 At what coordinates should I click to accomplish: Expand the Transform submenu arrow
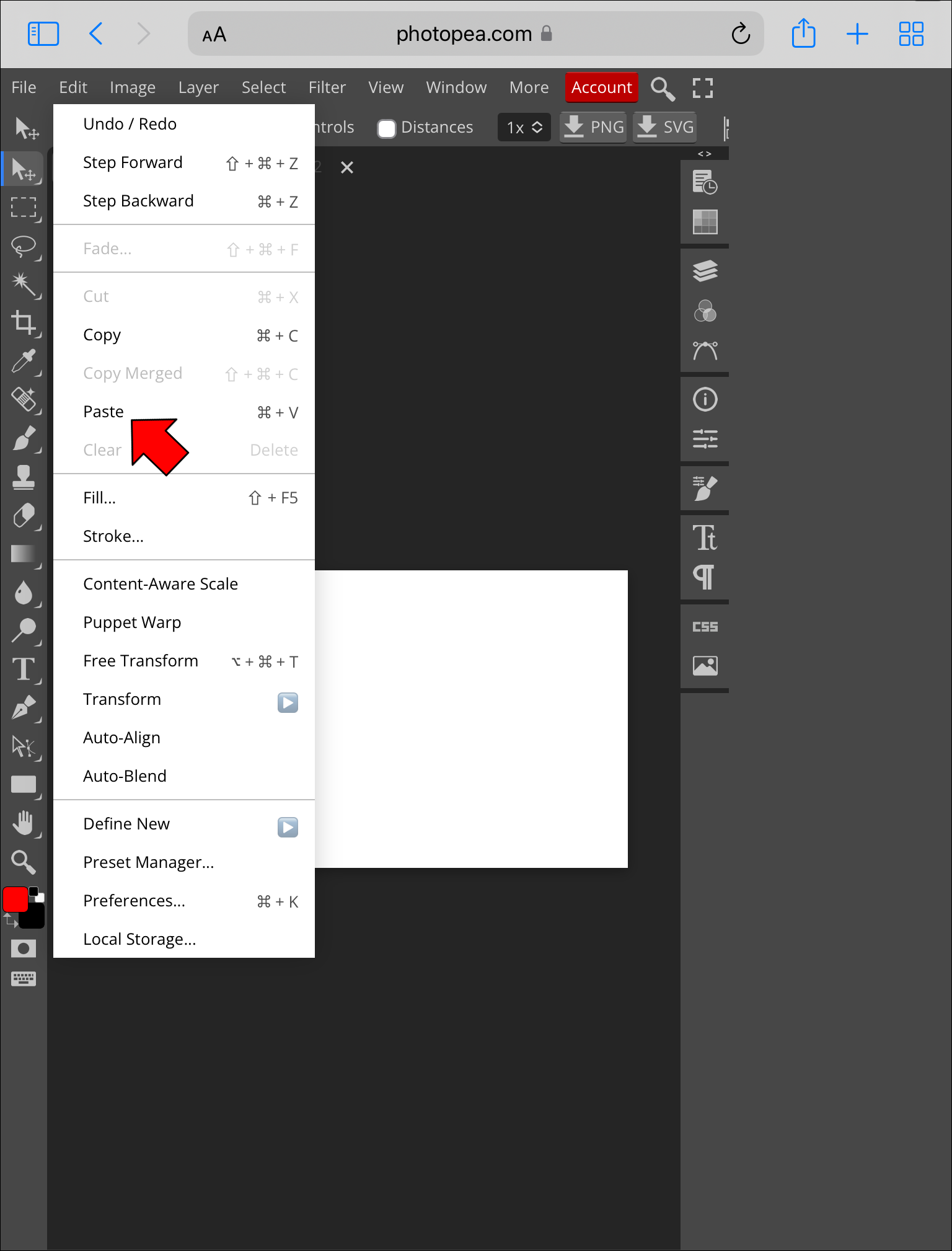pyautogui.click(x=288, y=702)
